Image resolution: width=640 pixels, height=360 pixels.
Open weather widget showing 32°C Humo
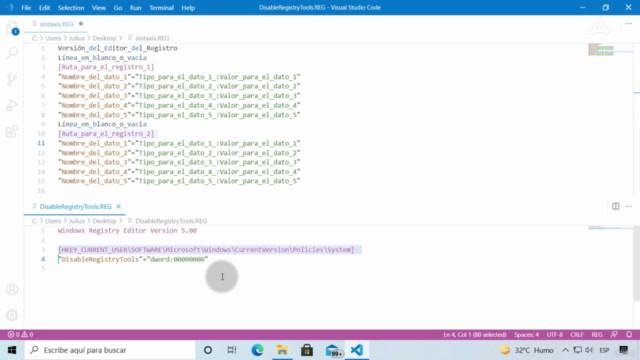pyautogui.click(x=527, y=350)
